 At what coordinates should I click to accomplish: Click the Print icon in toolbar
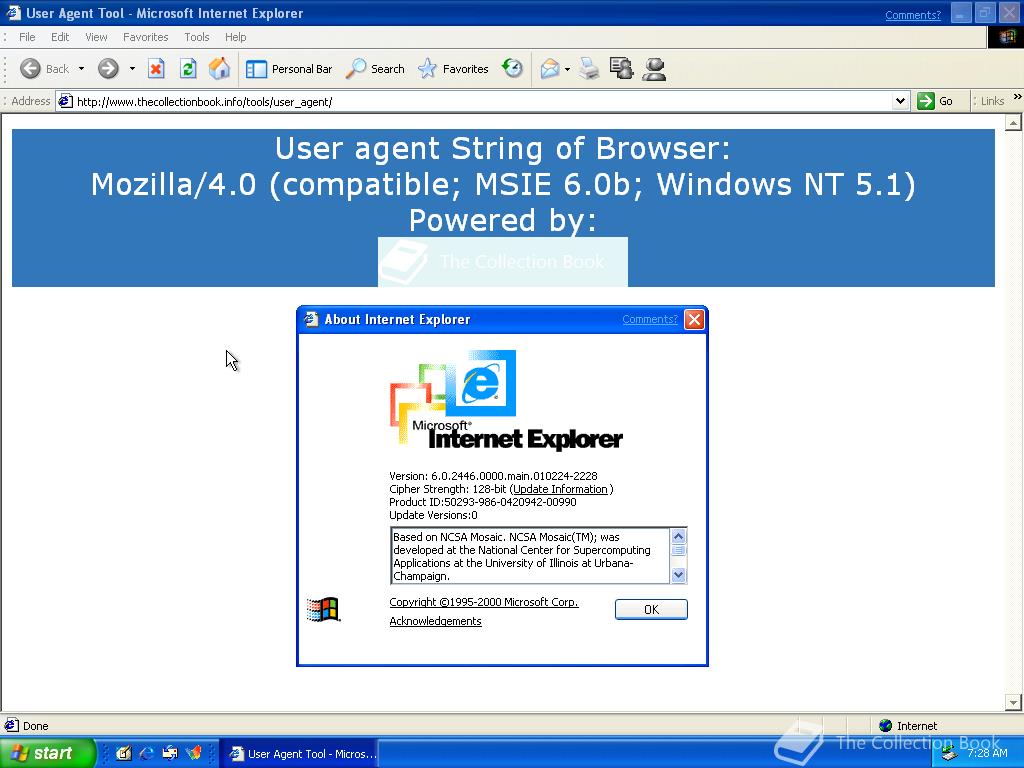[588, 69]
